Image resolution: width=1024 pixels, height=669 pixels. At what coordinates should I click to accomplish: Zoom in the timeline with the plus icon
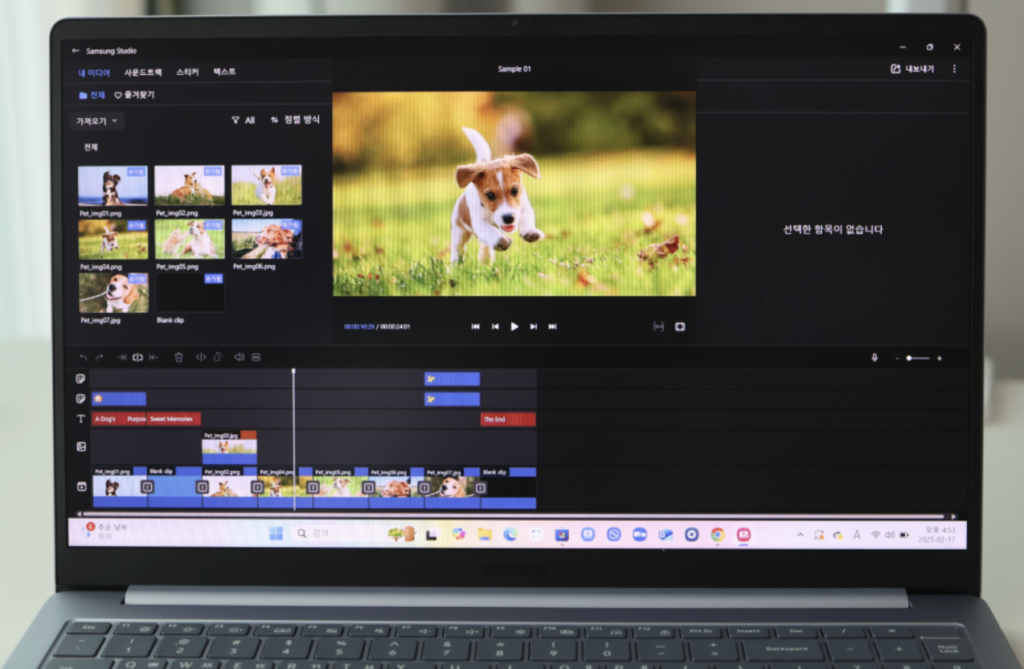(940, 359)
